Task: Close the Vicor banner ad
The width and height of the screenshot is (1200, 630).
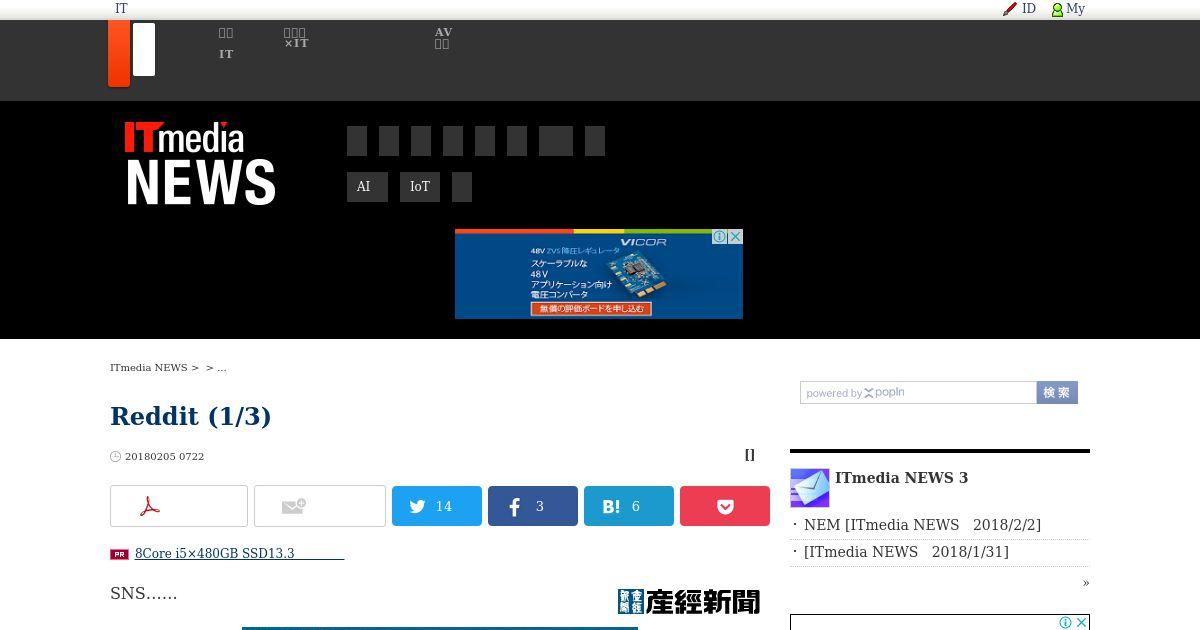Action: 735,237
